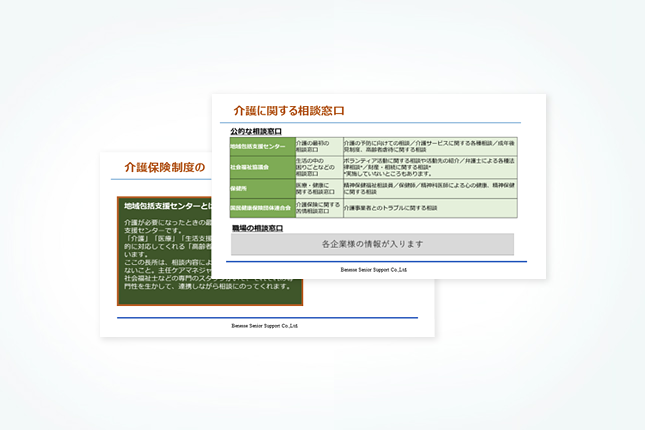645x430 pixels.
Task: Select the 社会福祉協議会 table cell
Action: click(262, 167)
